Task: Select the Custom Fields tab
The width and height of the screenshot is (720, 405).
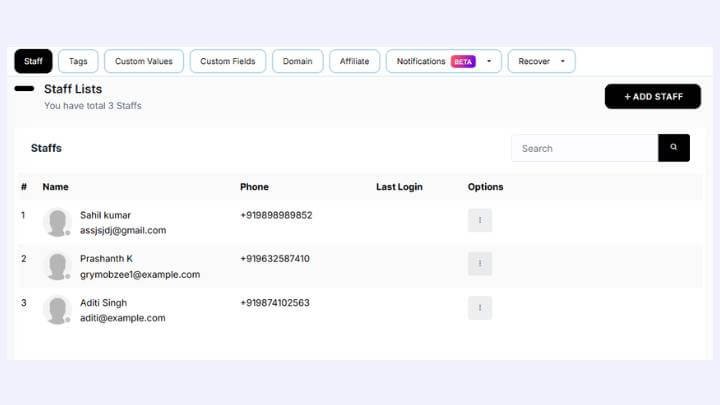Action: 228,61
